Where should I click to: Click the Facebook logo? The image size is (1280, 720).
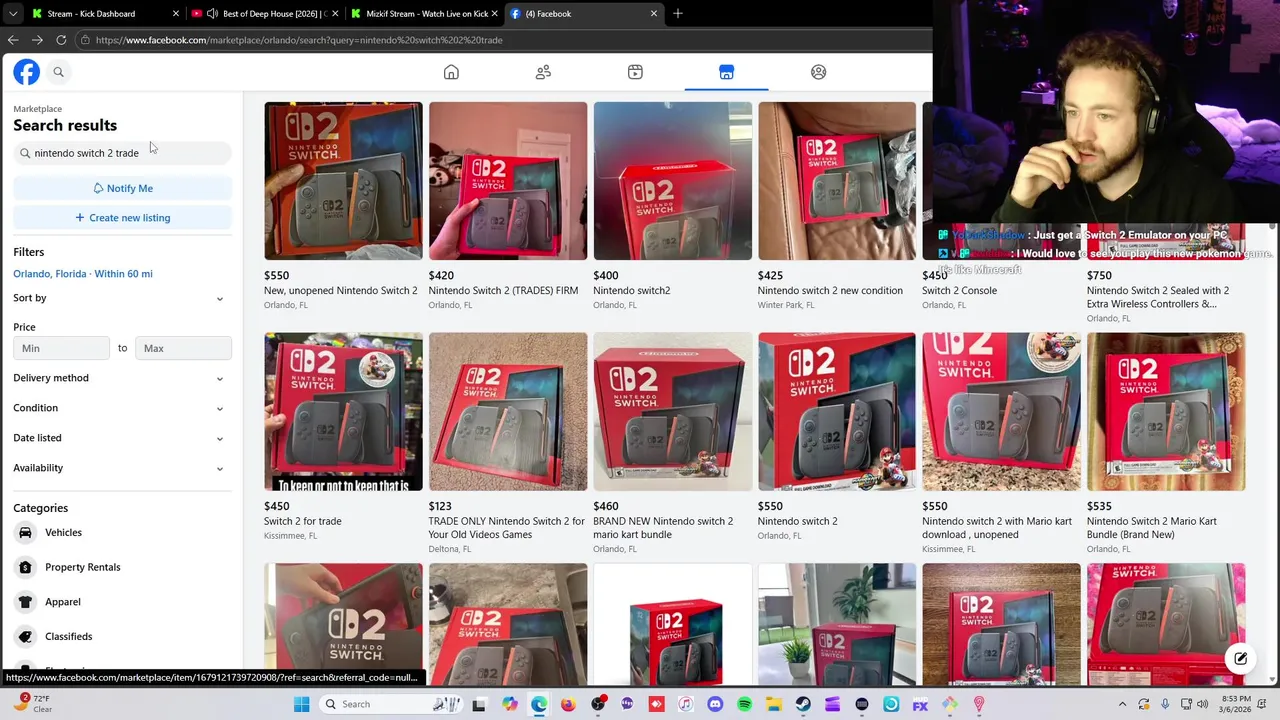tap(27, 72)
